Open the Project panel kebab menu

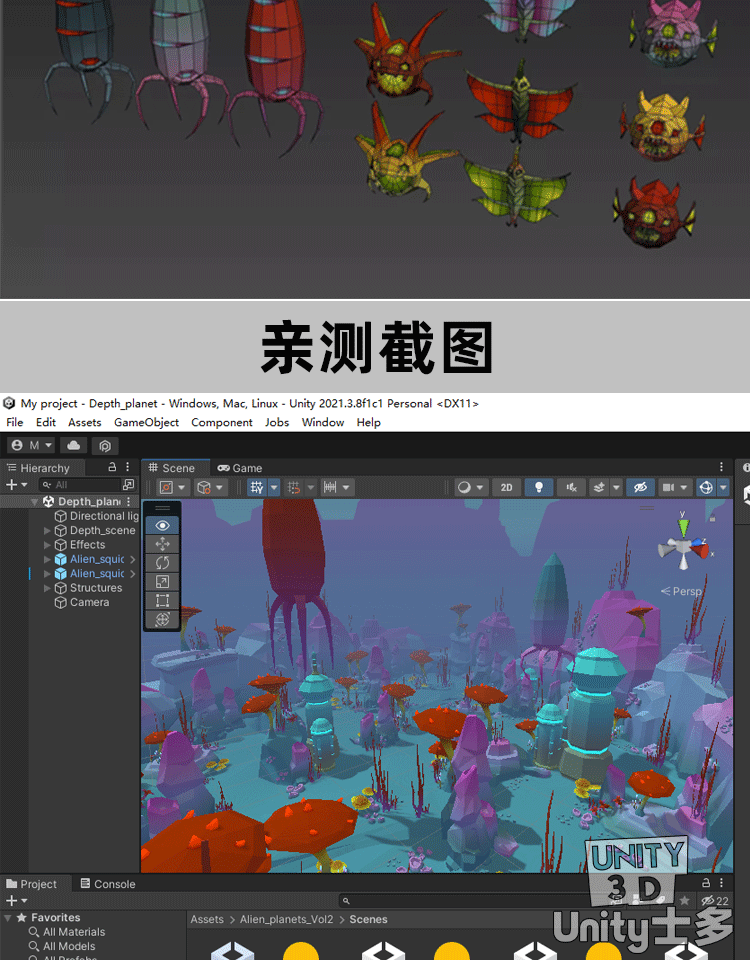[721, 883]
